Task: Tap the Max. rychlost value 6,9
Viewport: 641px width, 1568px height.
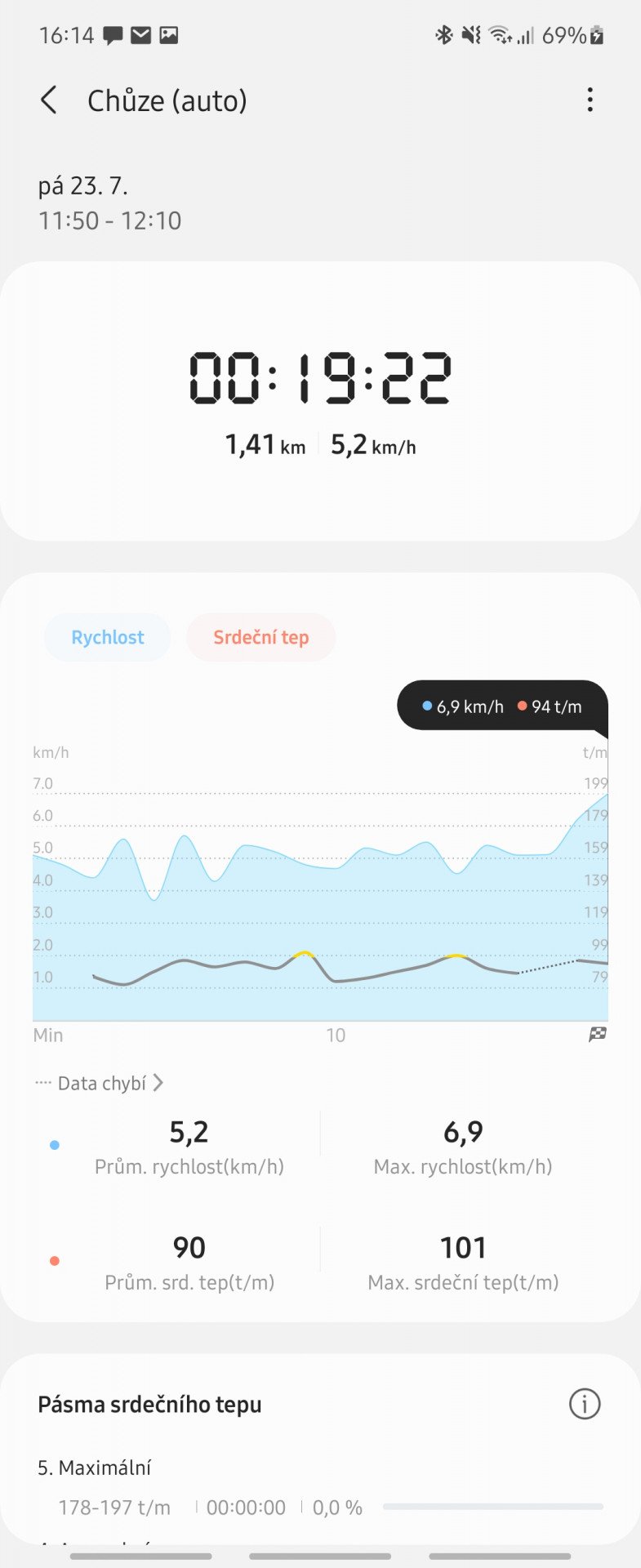Action: coord(463,1132)
